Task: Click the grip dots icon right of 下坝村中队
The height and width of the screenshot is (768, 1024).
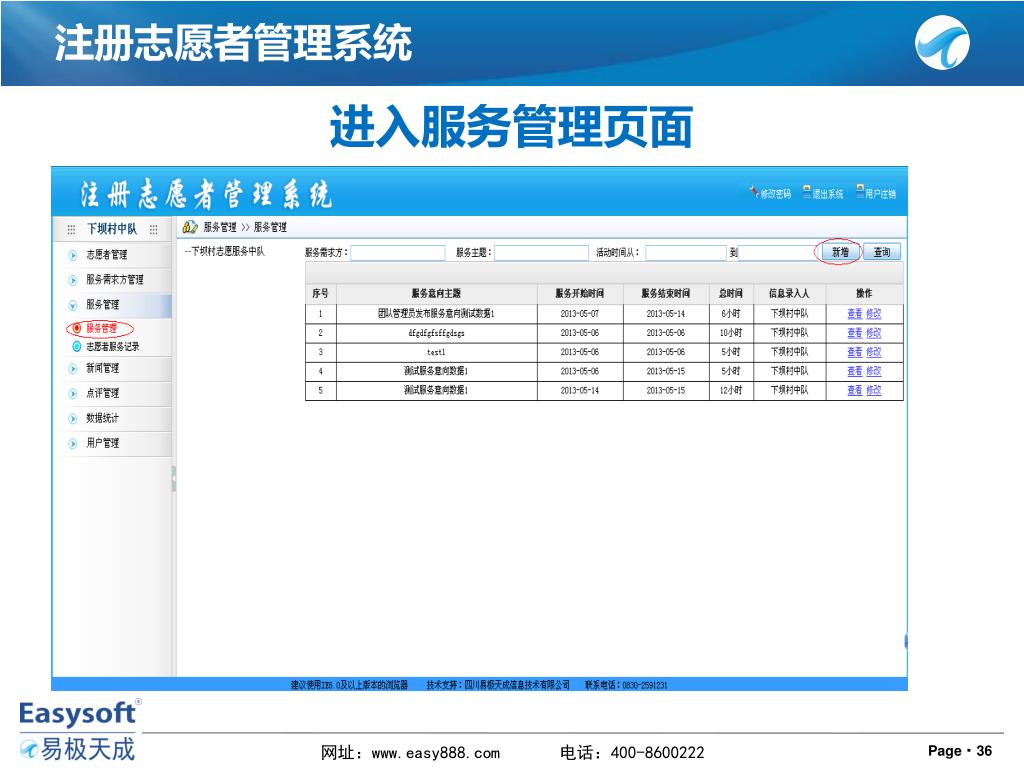Action: click(153, 229)
